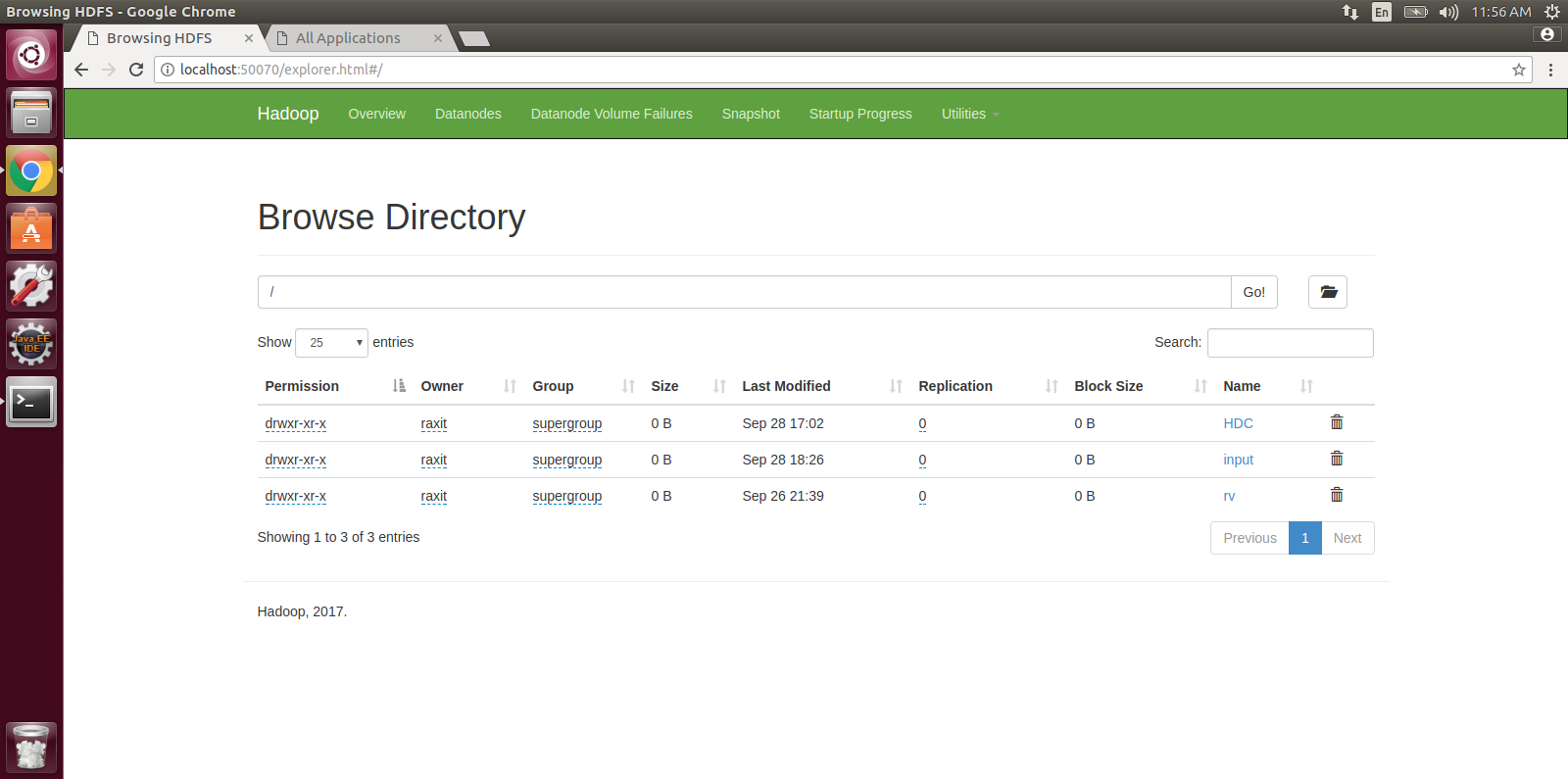Open a new Chrome tab
Image resolution: width=1568 pixels, height=779 pixels.
474,39
